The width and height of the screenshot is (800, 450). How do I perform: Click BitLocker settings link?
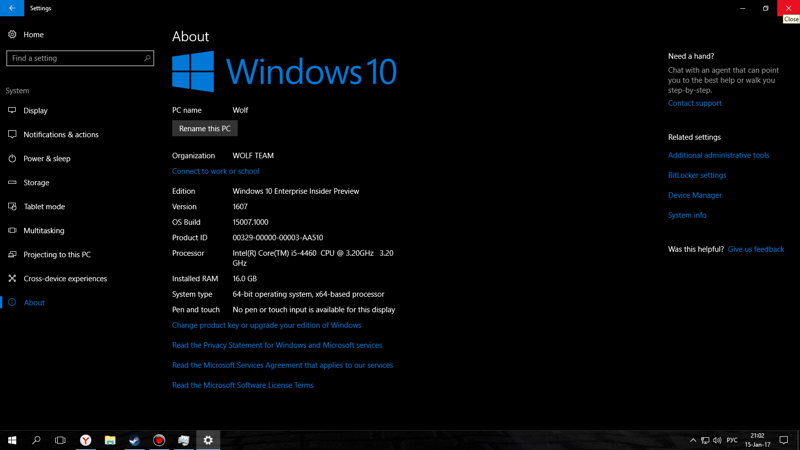tap(697, 175)
